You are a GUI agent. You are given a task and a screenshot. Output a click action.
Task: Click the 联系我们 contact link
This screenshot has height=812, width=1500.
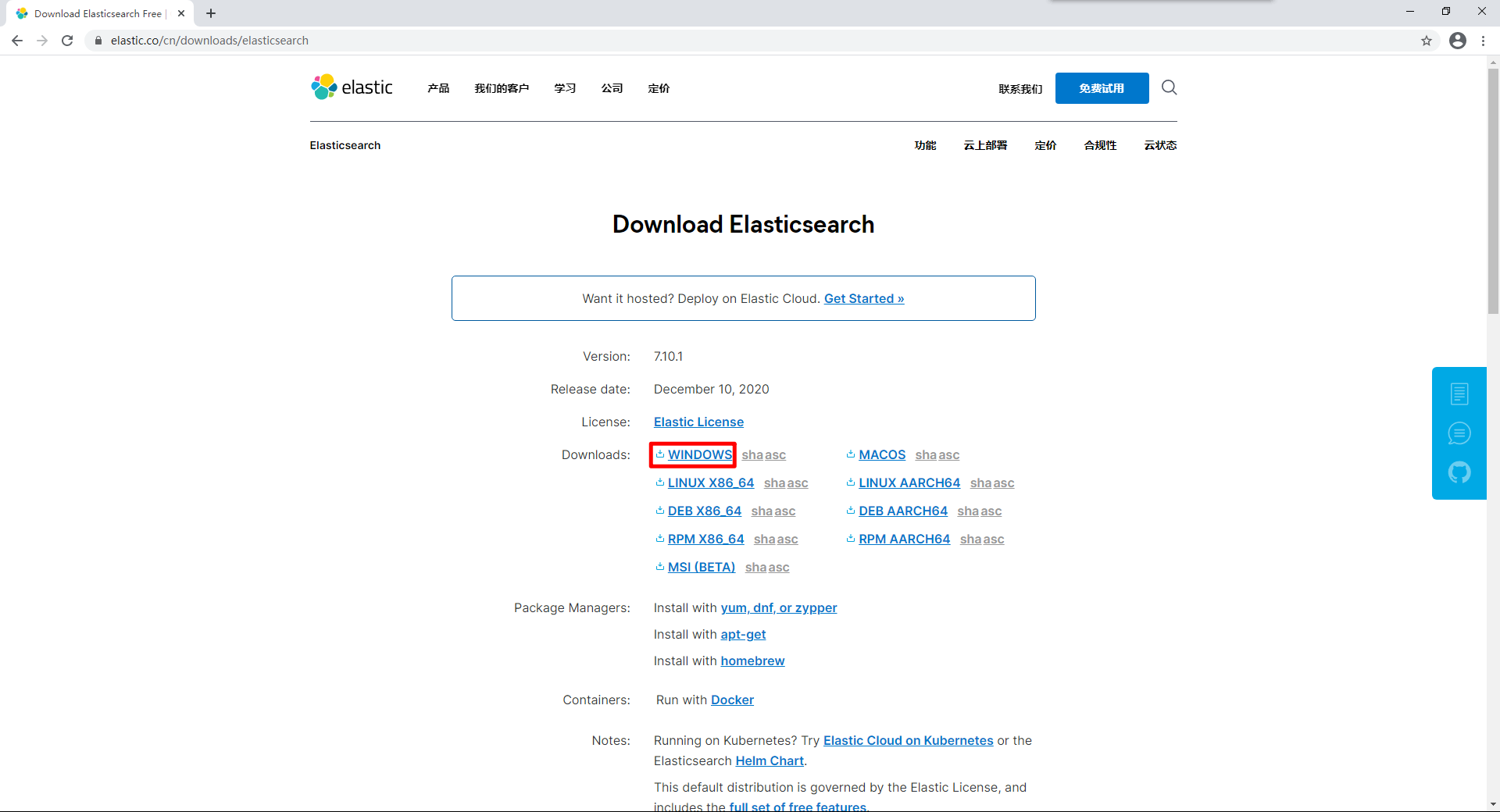coord(1020,89)
